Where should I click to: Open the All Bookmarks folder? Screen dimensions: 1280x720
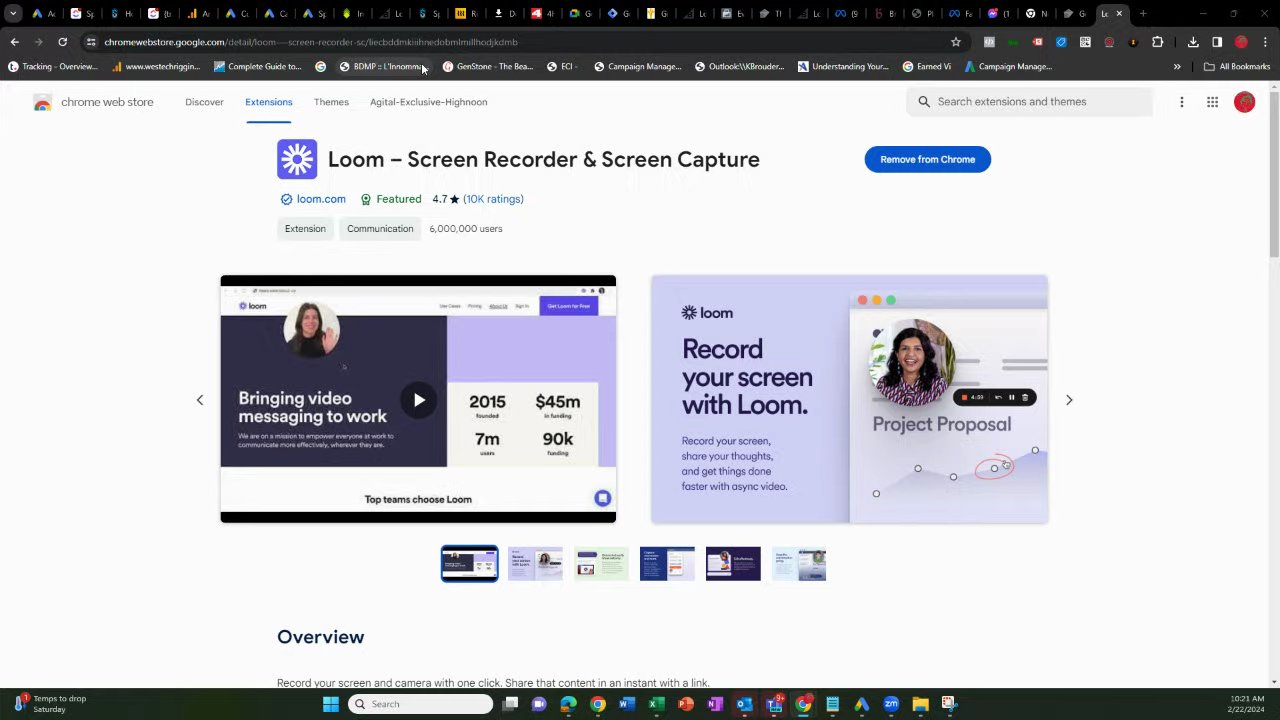(x=1237, y=67)
